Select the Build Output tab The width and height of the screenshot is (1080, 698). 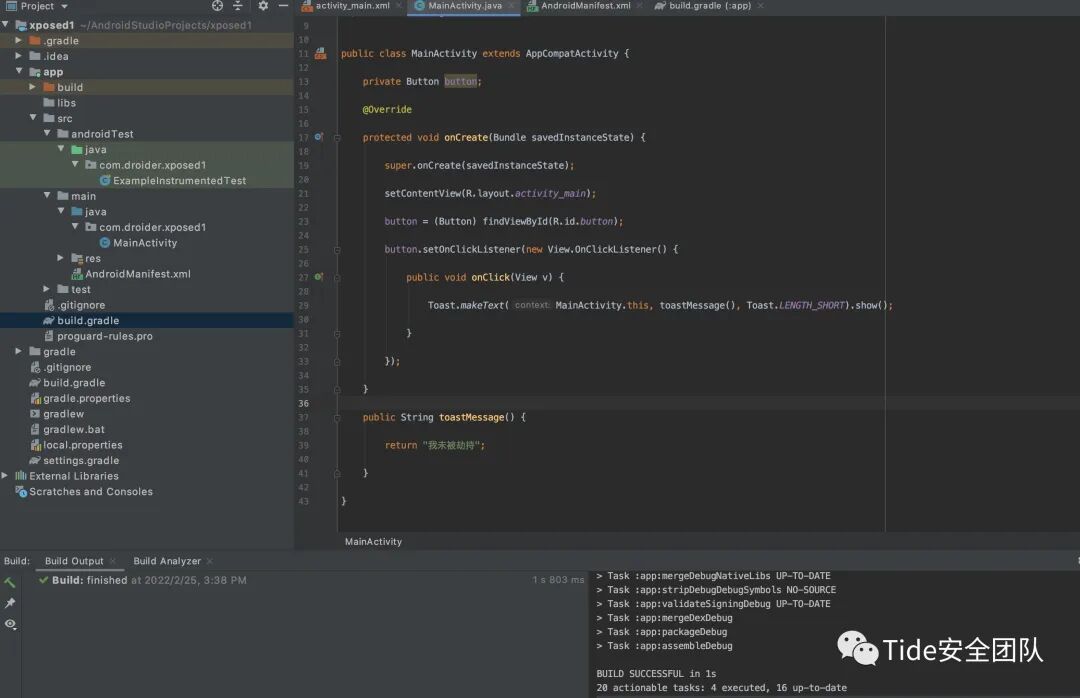pos(74,561)
